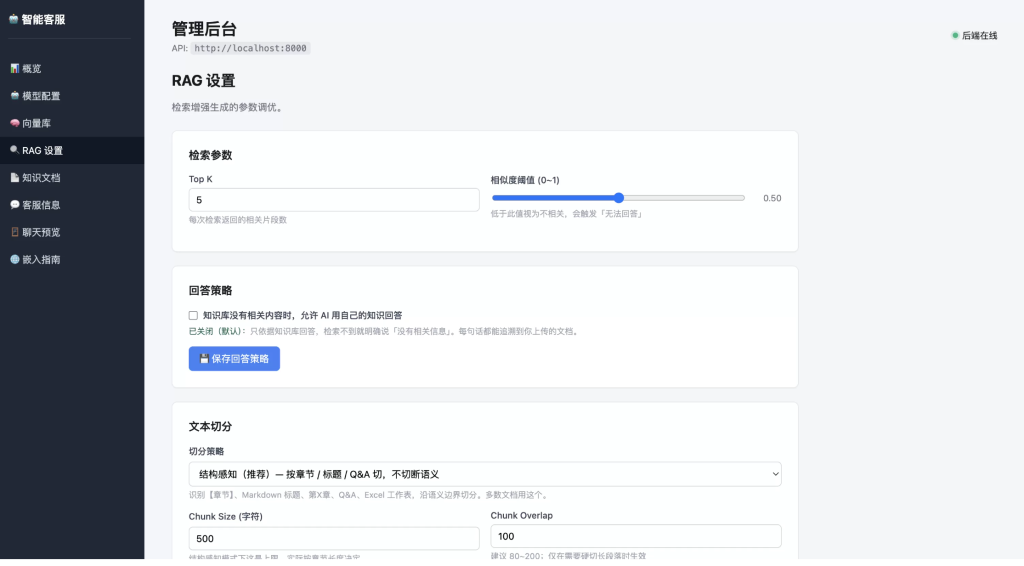Click the speech bubble icon beside 客服信息
1024x566 pixels.
(x=14, y=204)
